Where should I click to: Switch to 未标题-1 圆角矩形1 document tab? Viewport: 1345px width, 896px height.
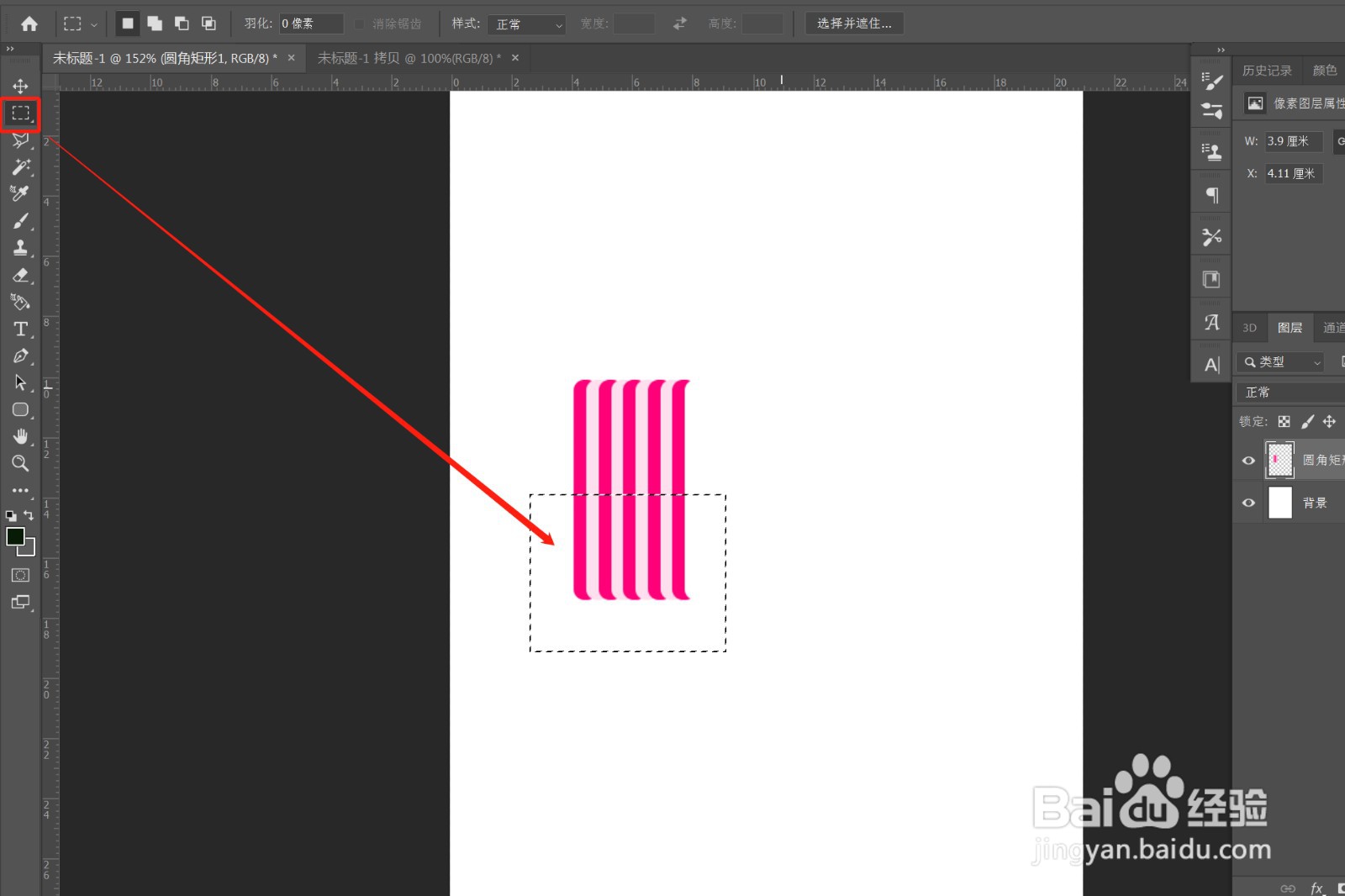click(165, 58)
